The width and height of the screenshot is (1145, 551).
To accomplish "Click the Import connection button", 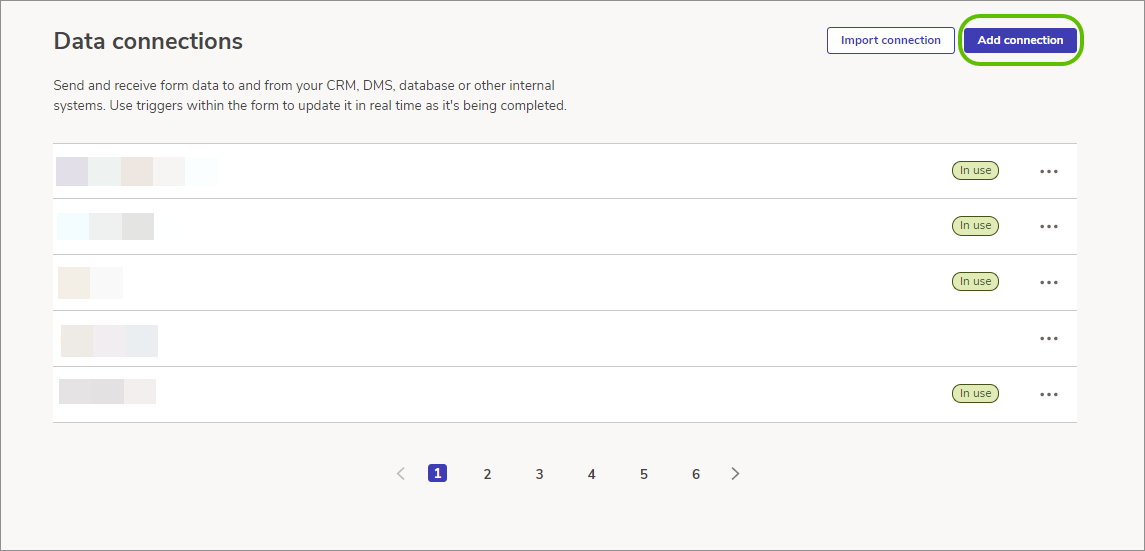I will point(891,40).
